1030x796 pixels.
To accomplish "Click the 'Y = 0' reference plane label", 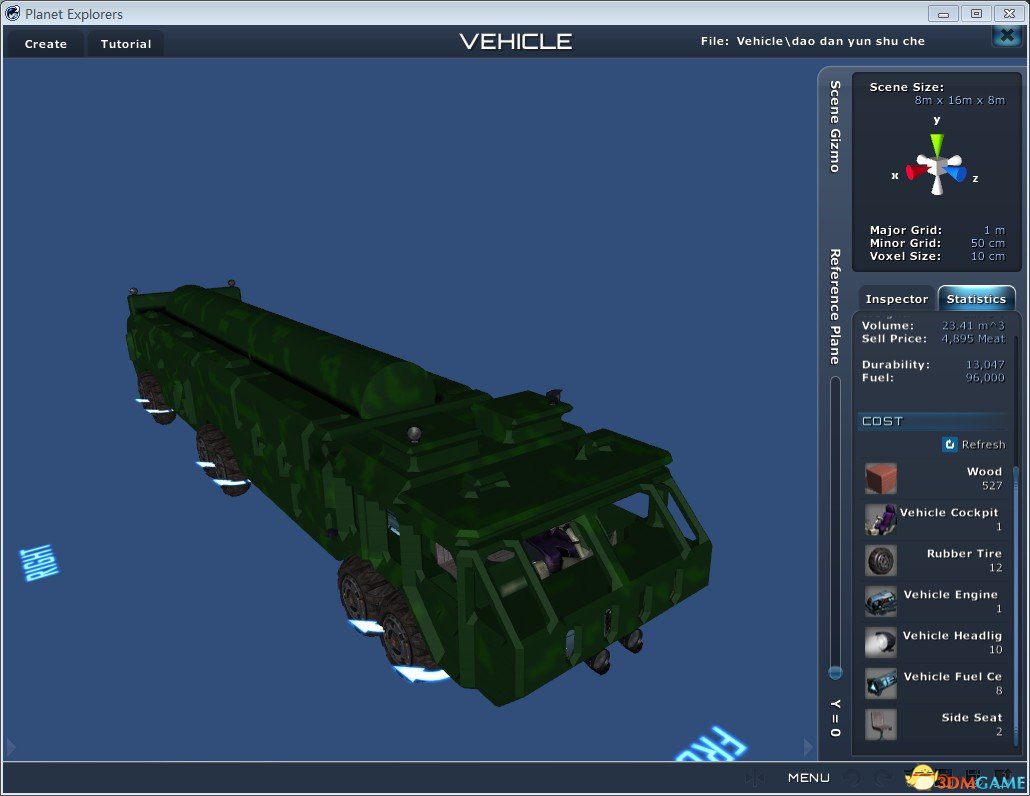I will (x=835, y=718).
